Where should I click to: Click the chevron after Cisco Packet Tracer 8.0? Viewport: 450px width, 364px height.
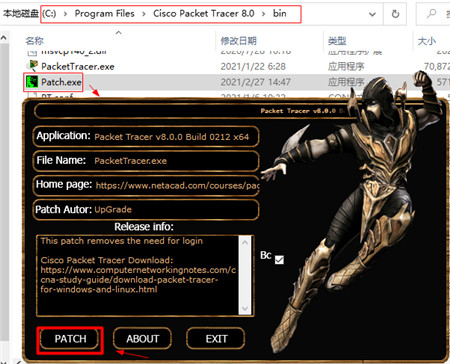(263, 14)
